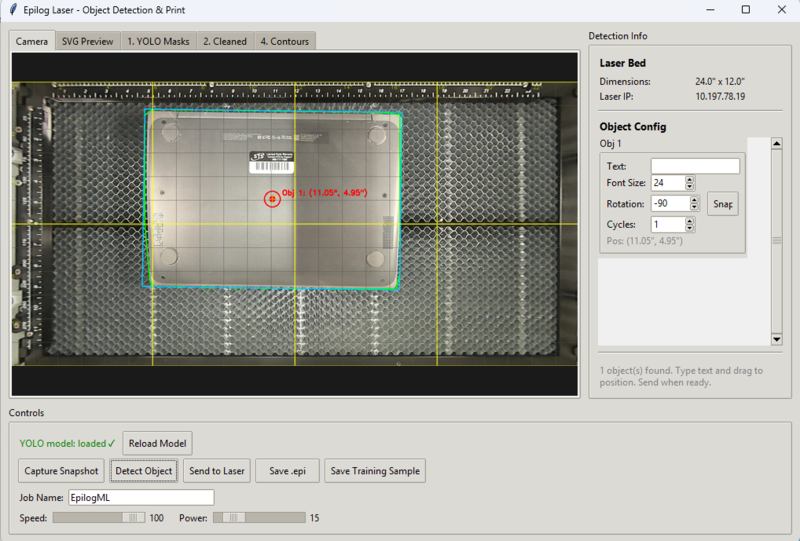Click the Object Config heading
This screenshot has width=800, height=541.
tap(633, 127)
